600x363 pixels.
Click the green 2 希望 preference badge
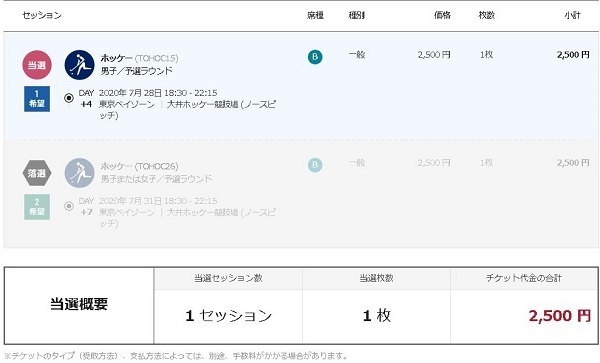(x=37, y=207)
